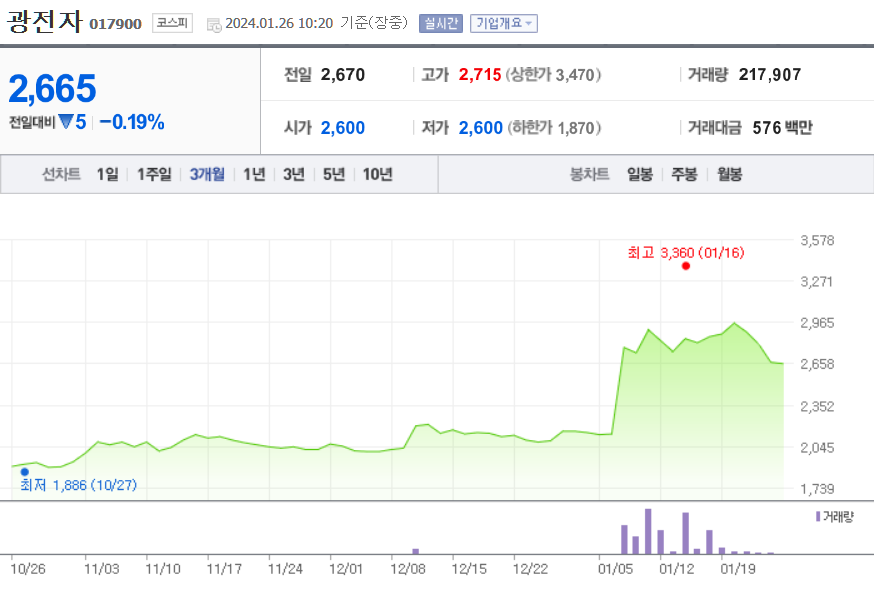The height and width of the screenshot is (592, 874).
Task: Switch to the 주봉 weekly chart
Action: click(x=684, y=173)
